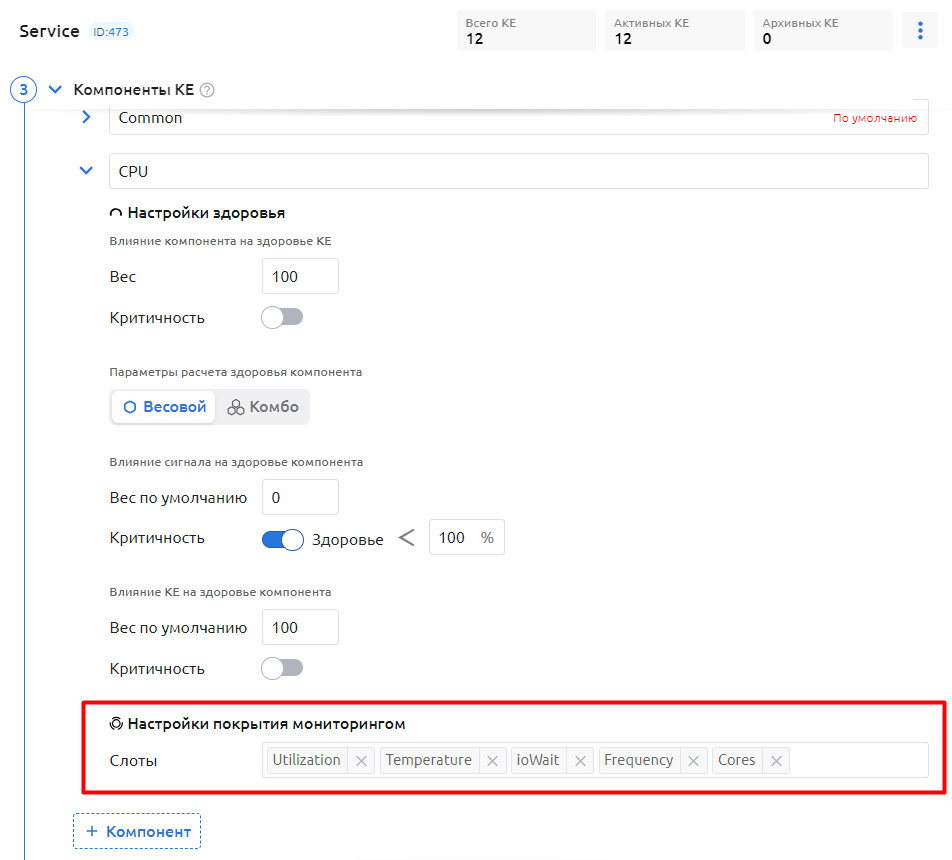Remove the Utilization slot tag
The width and height of the screenshot is (952, 860).
click(x=361, y=761)
